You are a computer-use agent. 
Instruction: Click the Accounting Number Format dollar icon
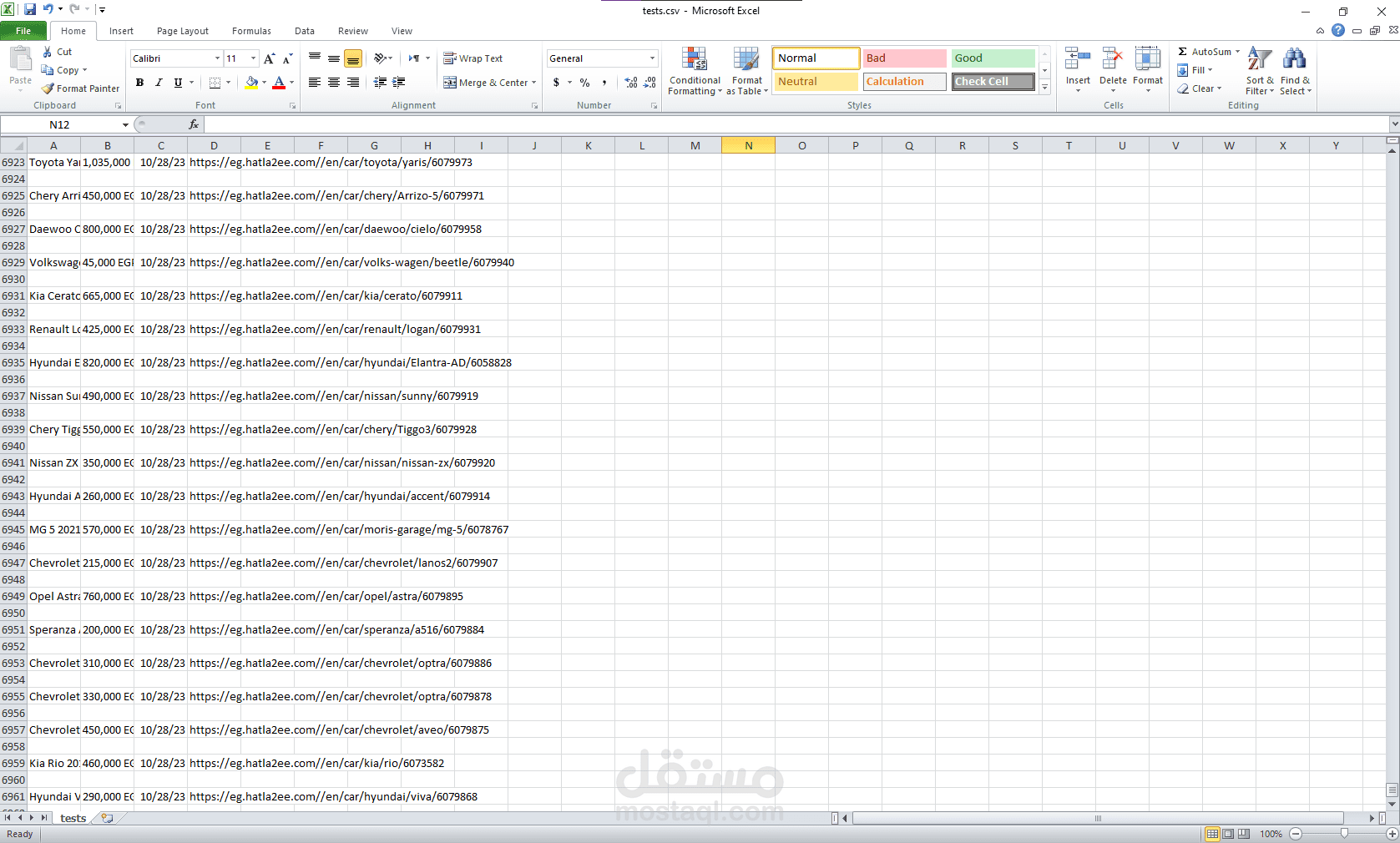point(556,83)
